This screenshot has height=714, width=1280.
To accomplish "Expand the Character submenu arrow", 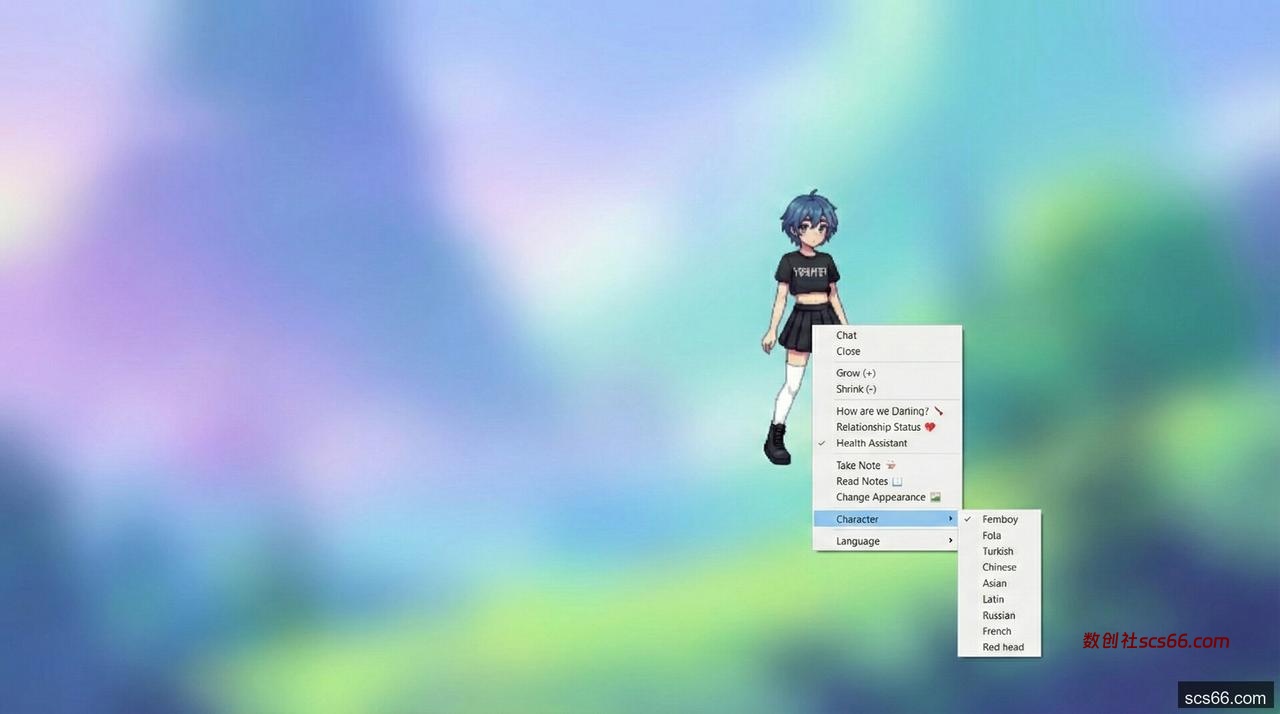I will (x=950, y=519).
